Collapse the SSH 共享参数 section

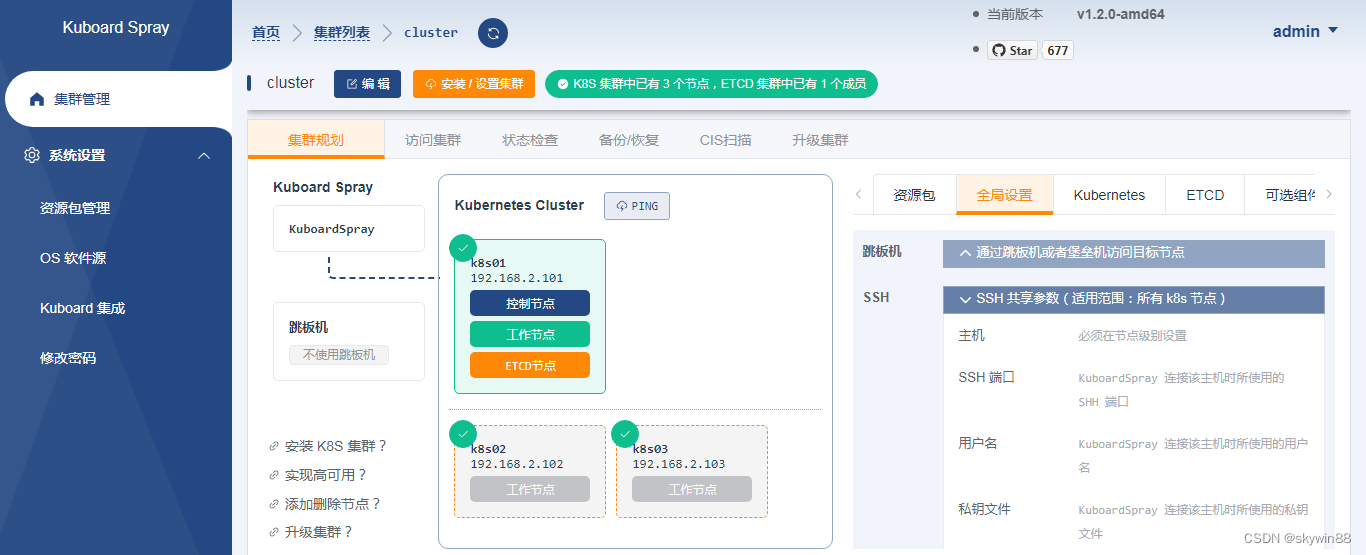1134,299
